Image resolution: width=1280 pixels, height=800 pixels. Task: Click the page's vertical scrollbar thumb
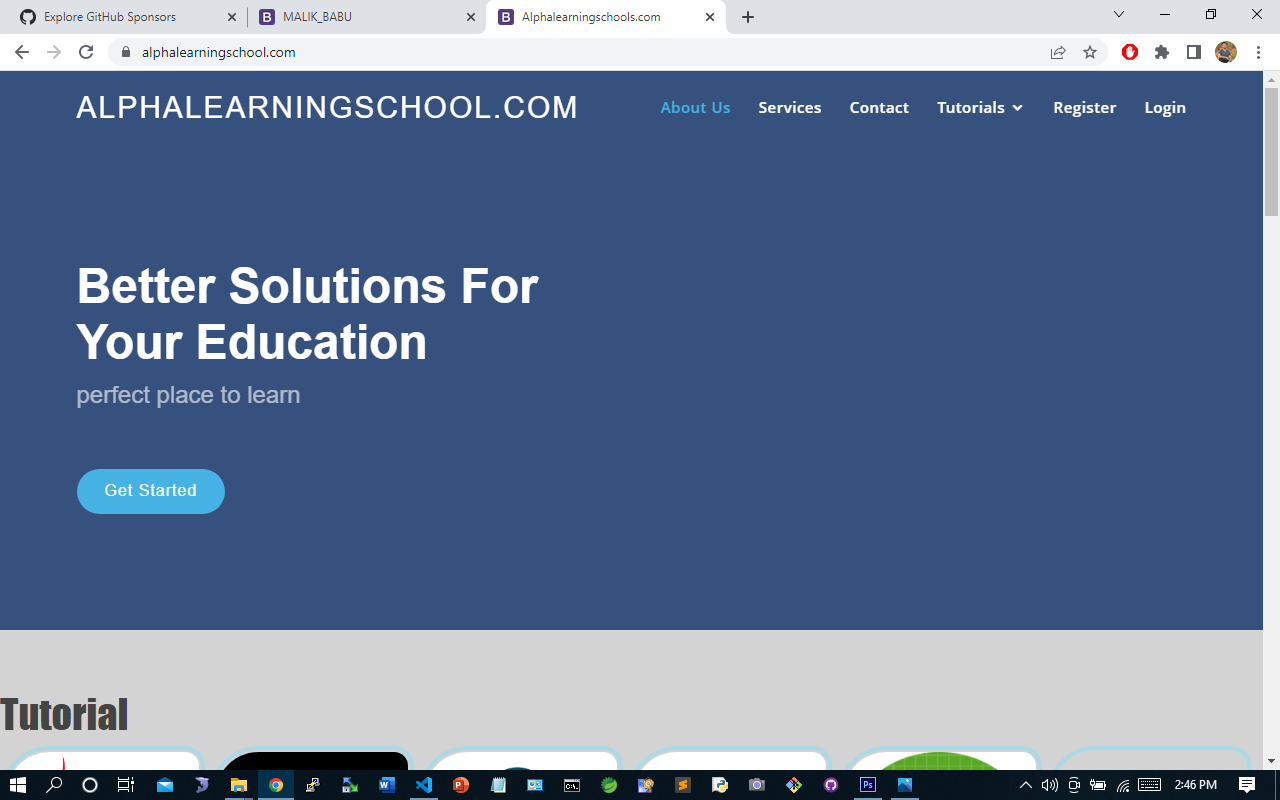[1271, 150]
